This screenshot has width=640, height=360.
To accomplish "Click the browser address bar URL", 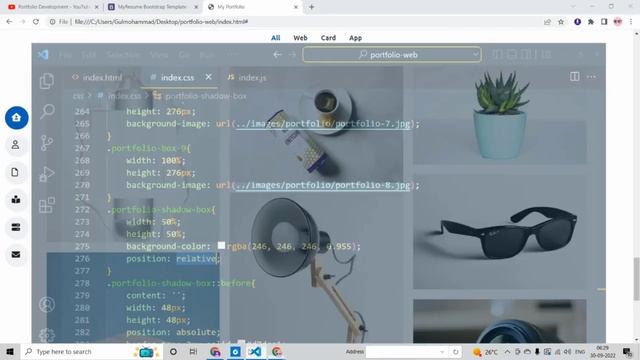I will (x=161, y=22).
